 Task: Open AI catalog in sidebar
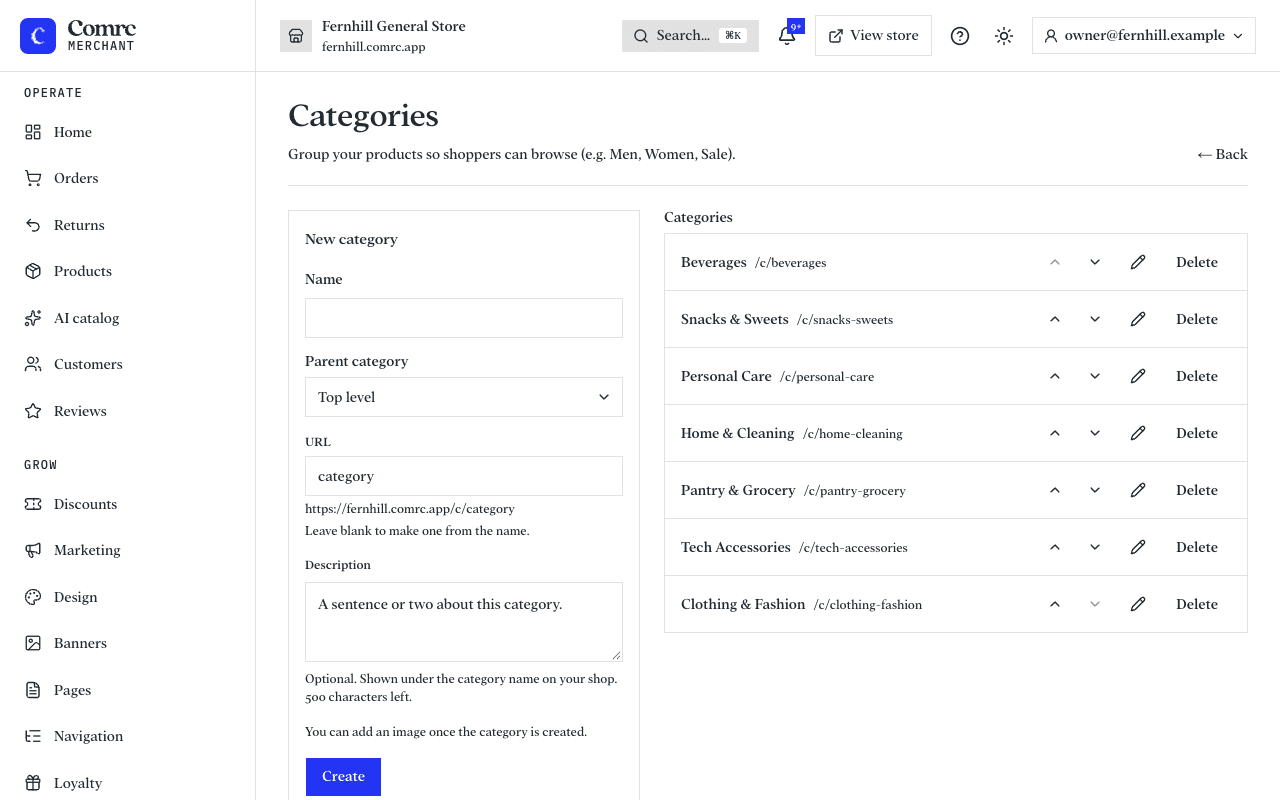[x=128, y=318]
